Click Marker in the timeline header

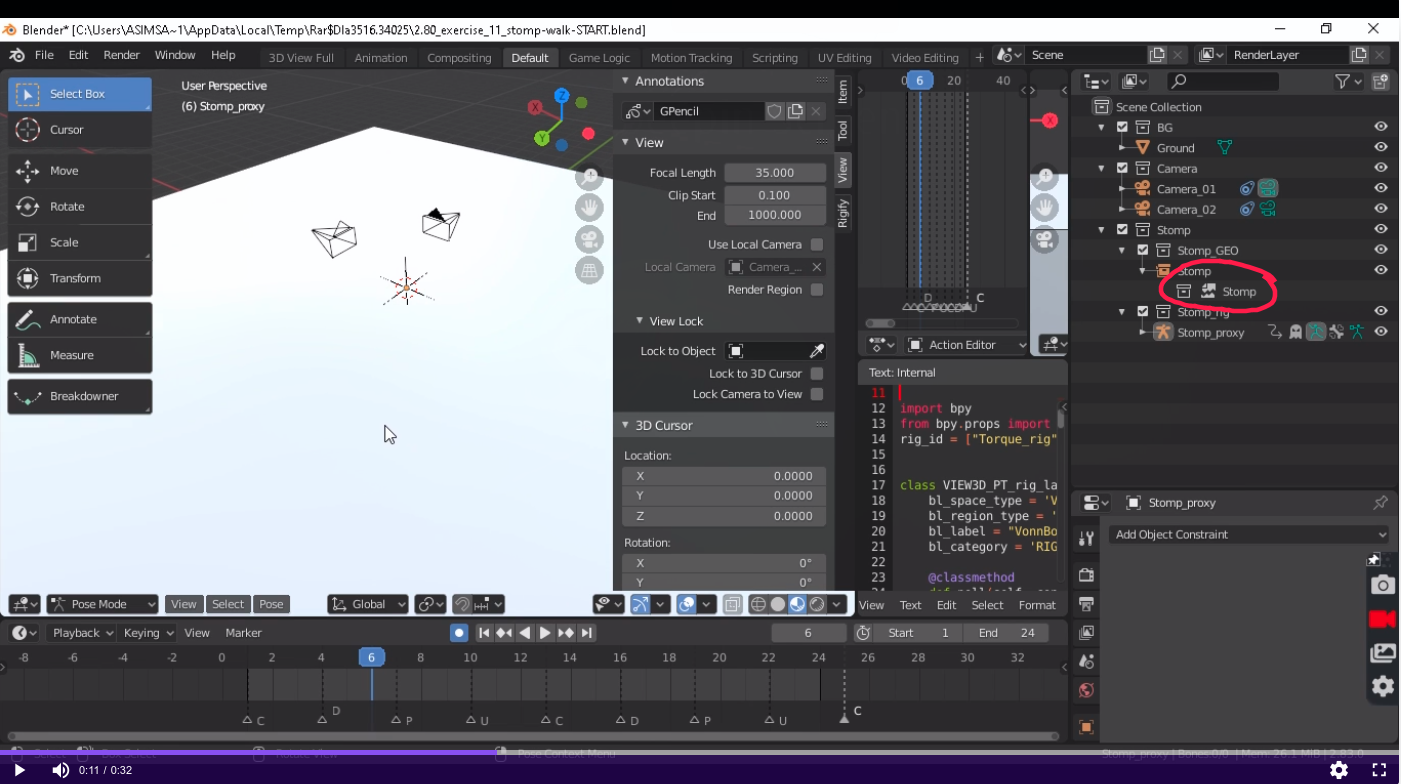pos(243,633)
